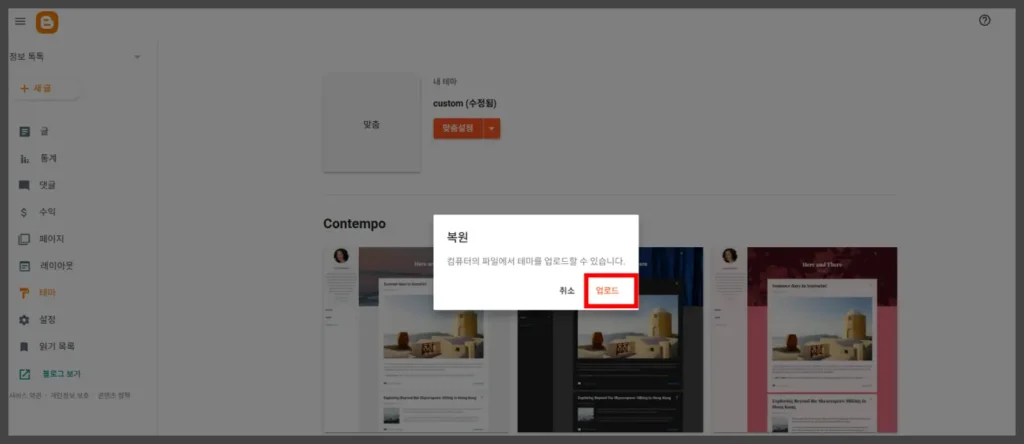Click the 내 테마 label

pos(445,82)
